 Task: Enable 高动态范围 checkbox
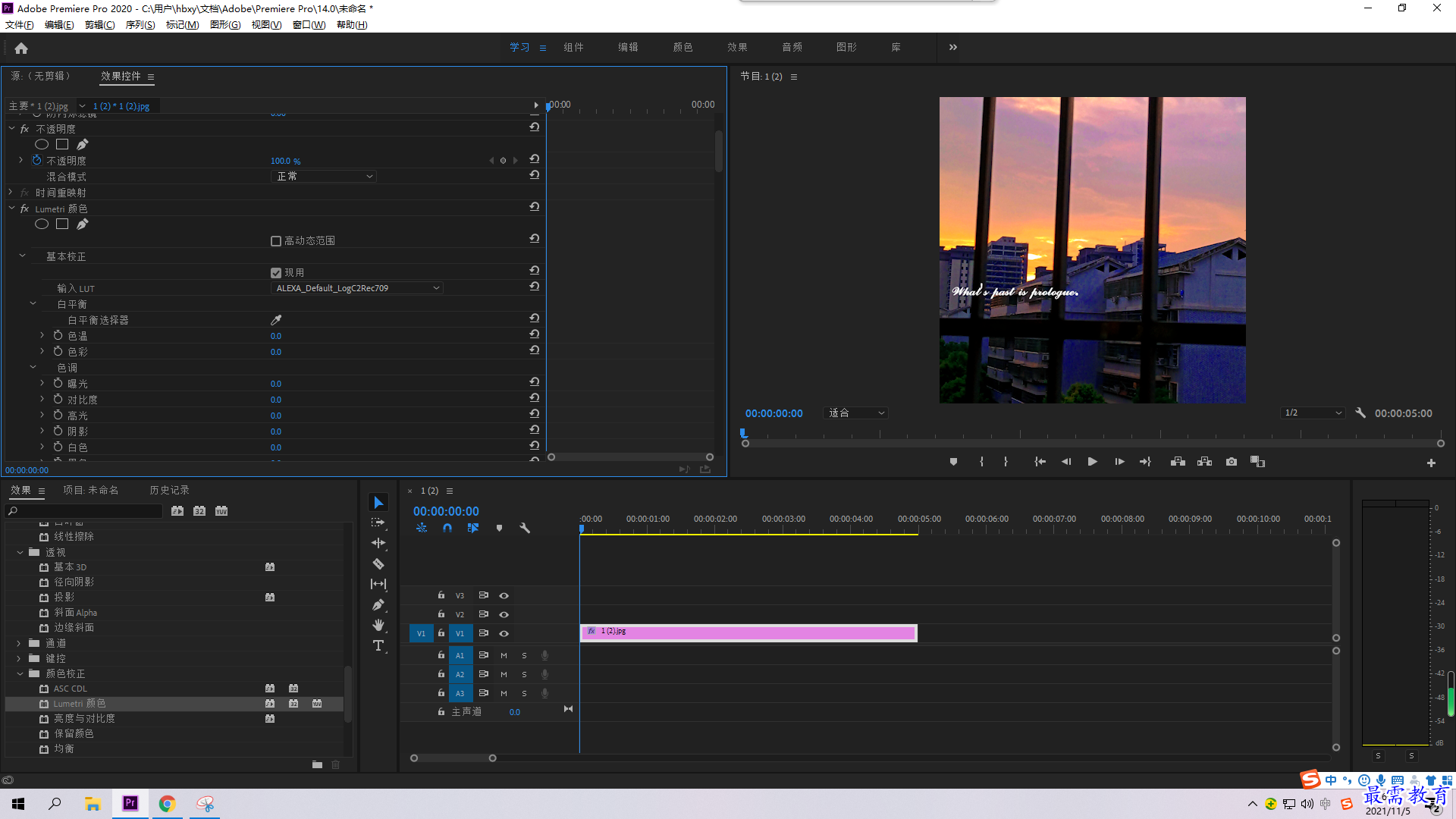click(276, 241)
